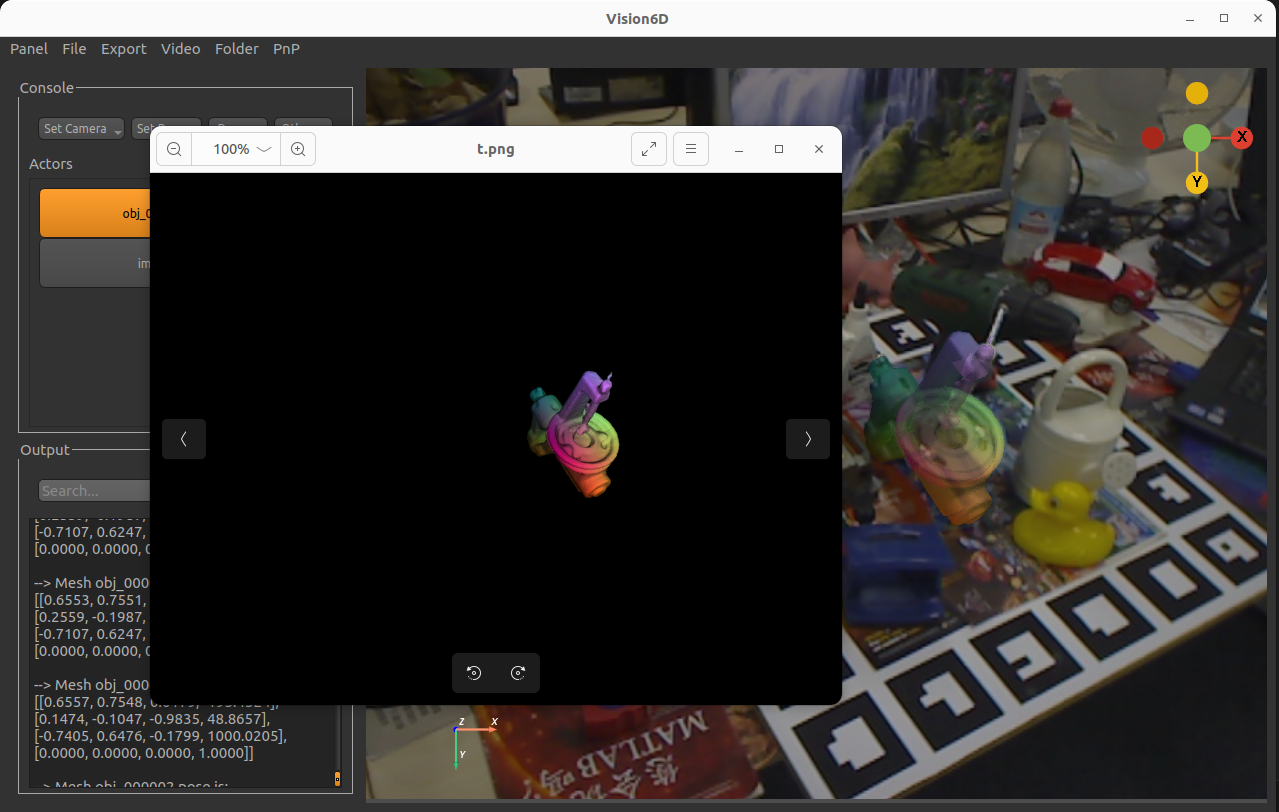Select the zoom in magnifier in the t.png viewer

point(298,148)
